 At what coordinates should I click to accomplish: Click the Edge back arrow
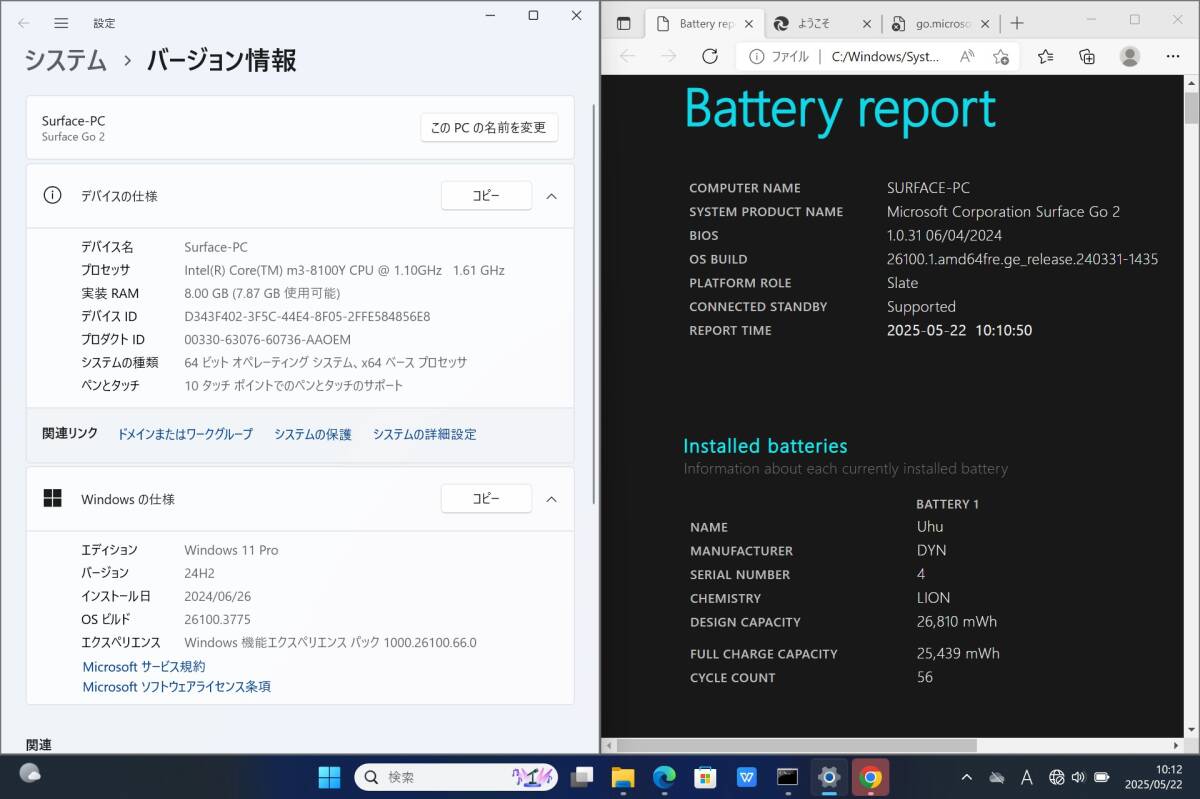(x=627, y=56)
